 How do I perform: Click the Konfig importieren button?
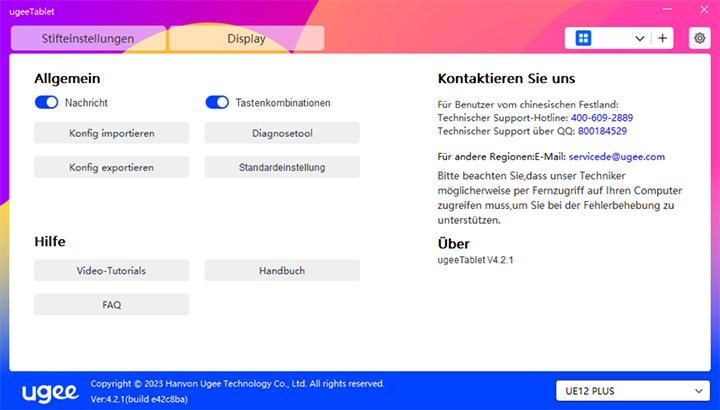(x=111, y=133)
